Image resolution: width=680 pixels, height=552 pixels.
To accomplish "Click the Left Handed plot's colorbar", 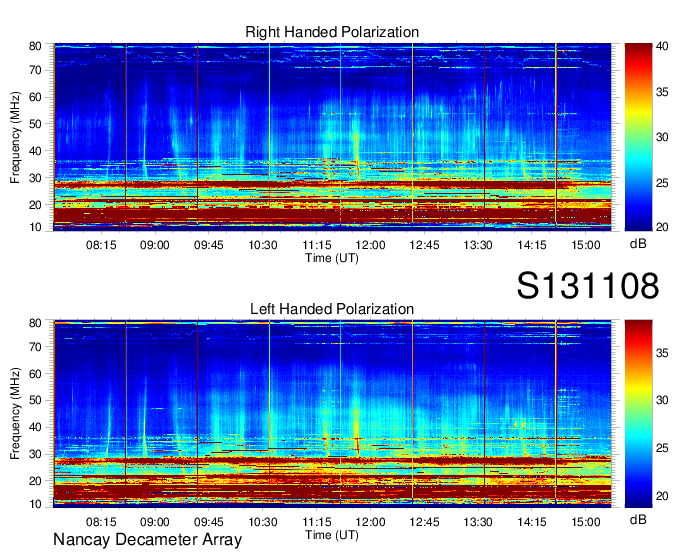I will click(x=638, y=414).
